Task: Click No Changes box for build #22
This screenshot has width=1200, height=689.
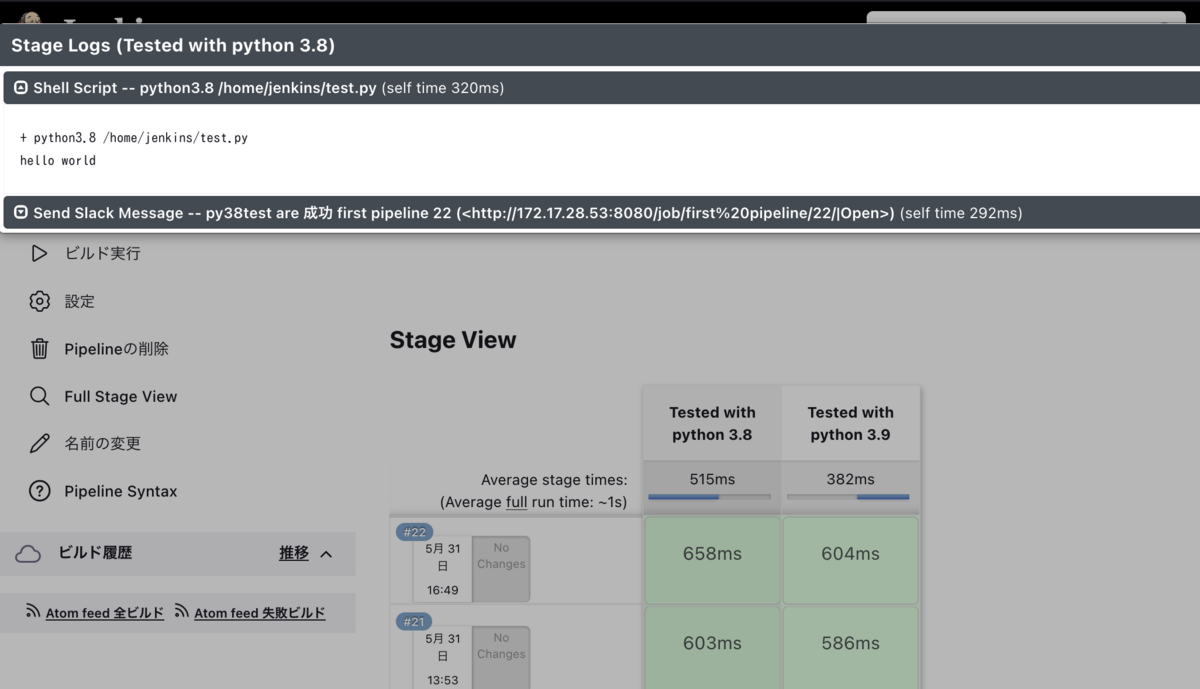Action: [501, 569]
